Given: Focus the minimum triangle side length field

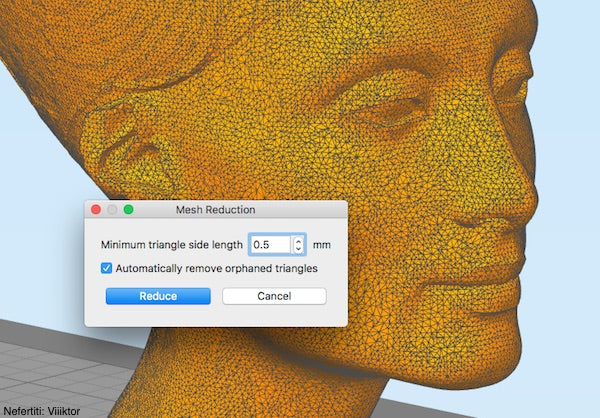Looking at the screenshot, I should click(x=269, y=244).
